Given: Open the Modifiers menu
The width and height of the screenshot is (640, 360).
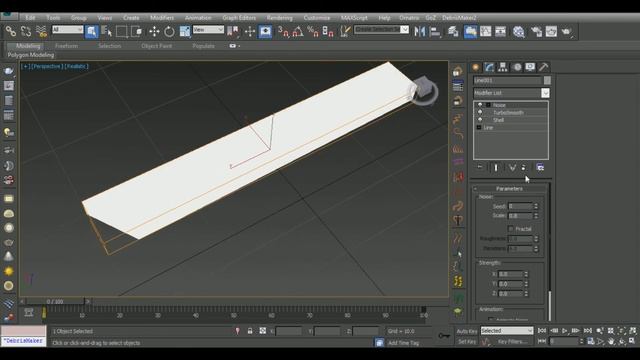Looking at the screenshot, I should [162, 18].
